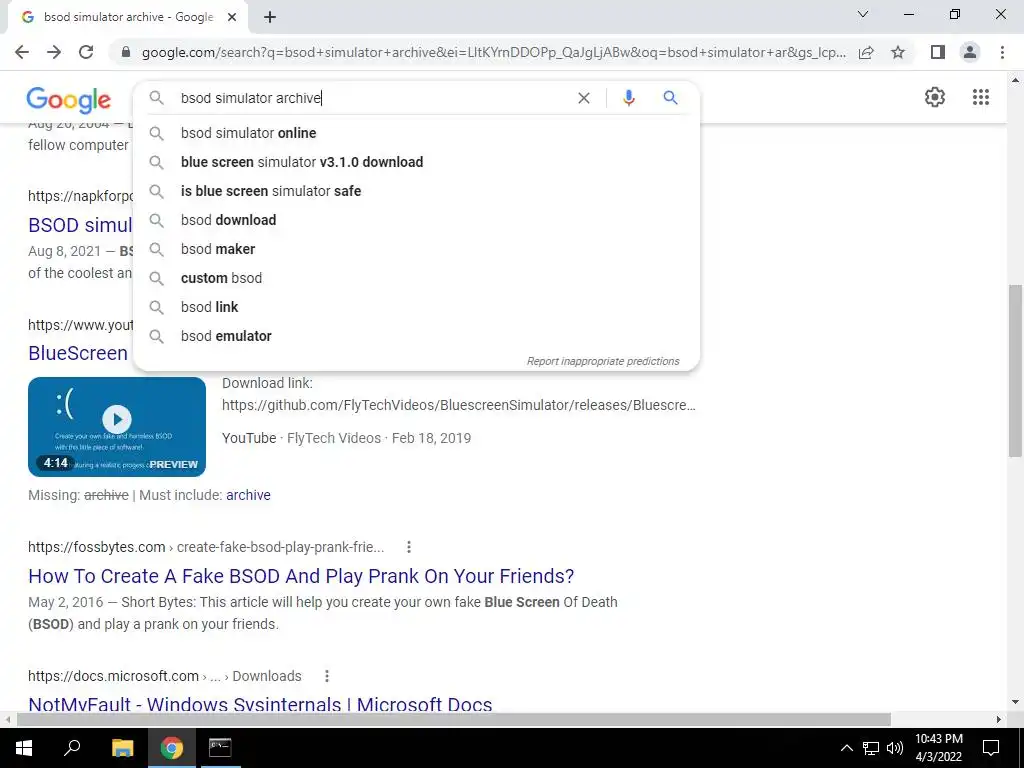Image resolution: width=1024 pixels, height=768 pixels.
Task: Open the Chrome profile avatar menu
Action: click(x=970, y=52)
